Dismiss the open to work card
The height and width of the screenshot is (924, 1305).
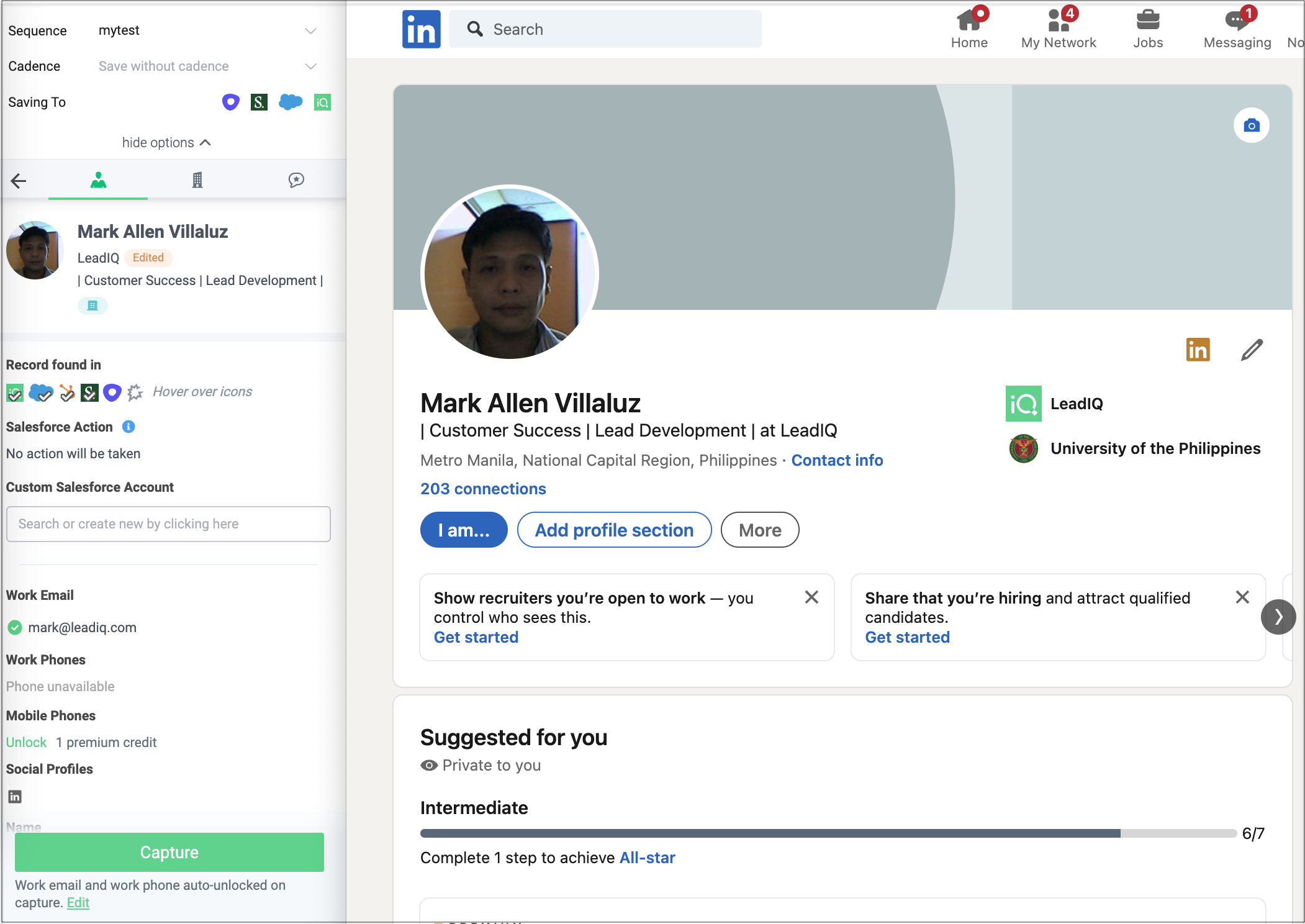click(x=811, y=597)
